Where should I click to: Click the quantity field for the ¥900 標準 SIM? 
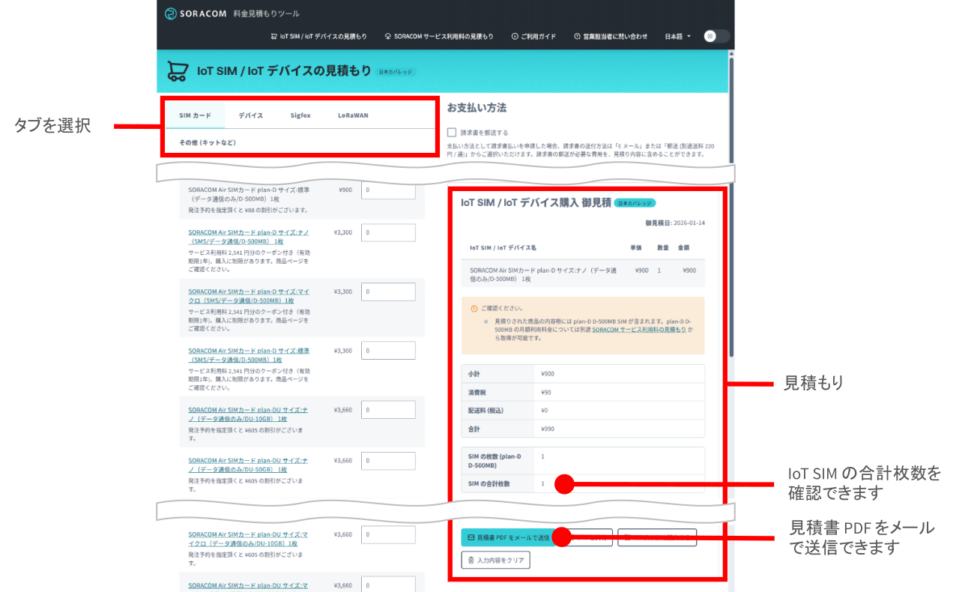click(x=388, y=190)
